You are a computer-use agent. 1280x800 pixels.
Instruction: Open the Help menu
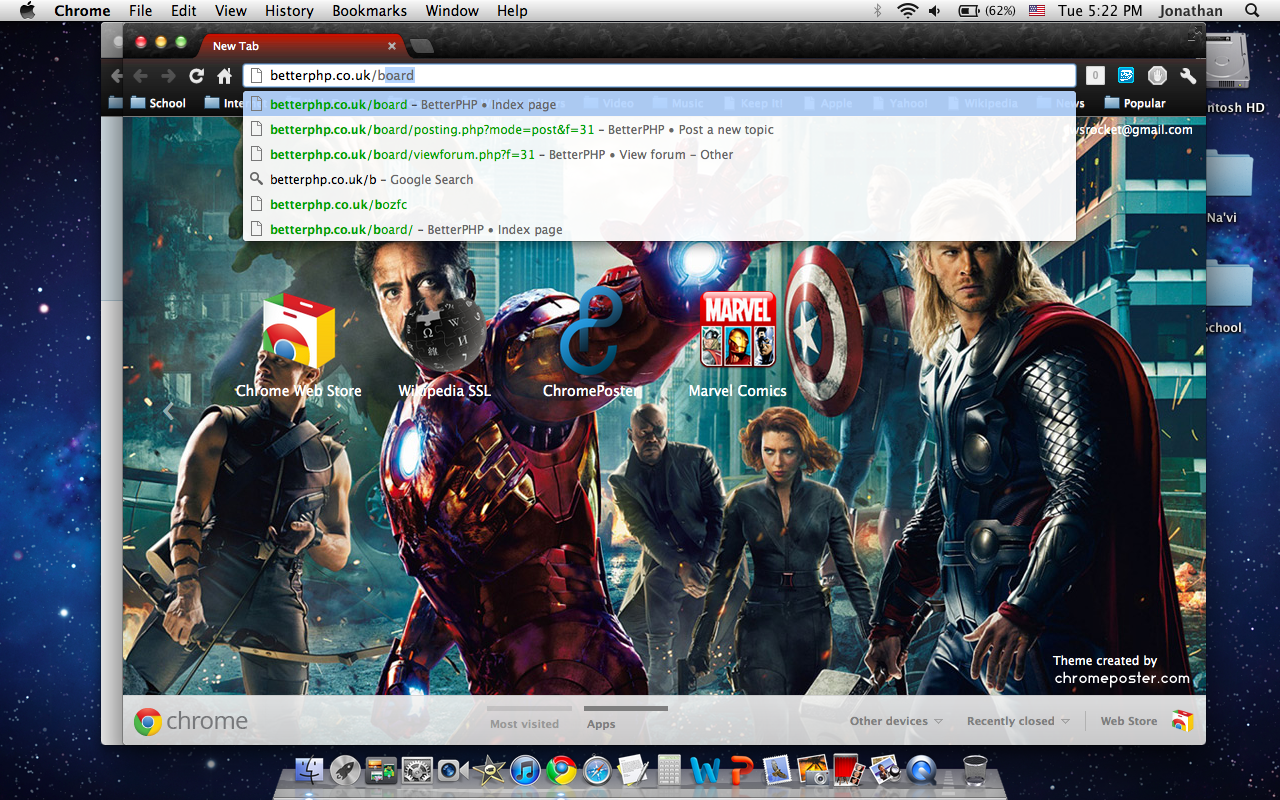click(x=512, y=11)
